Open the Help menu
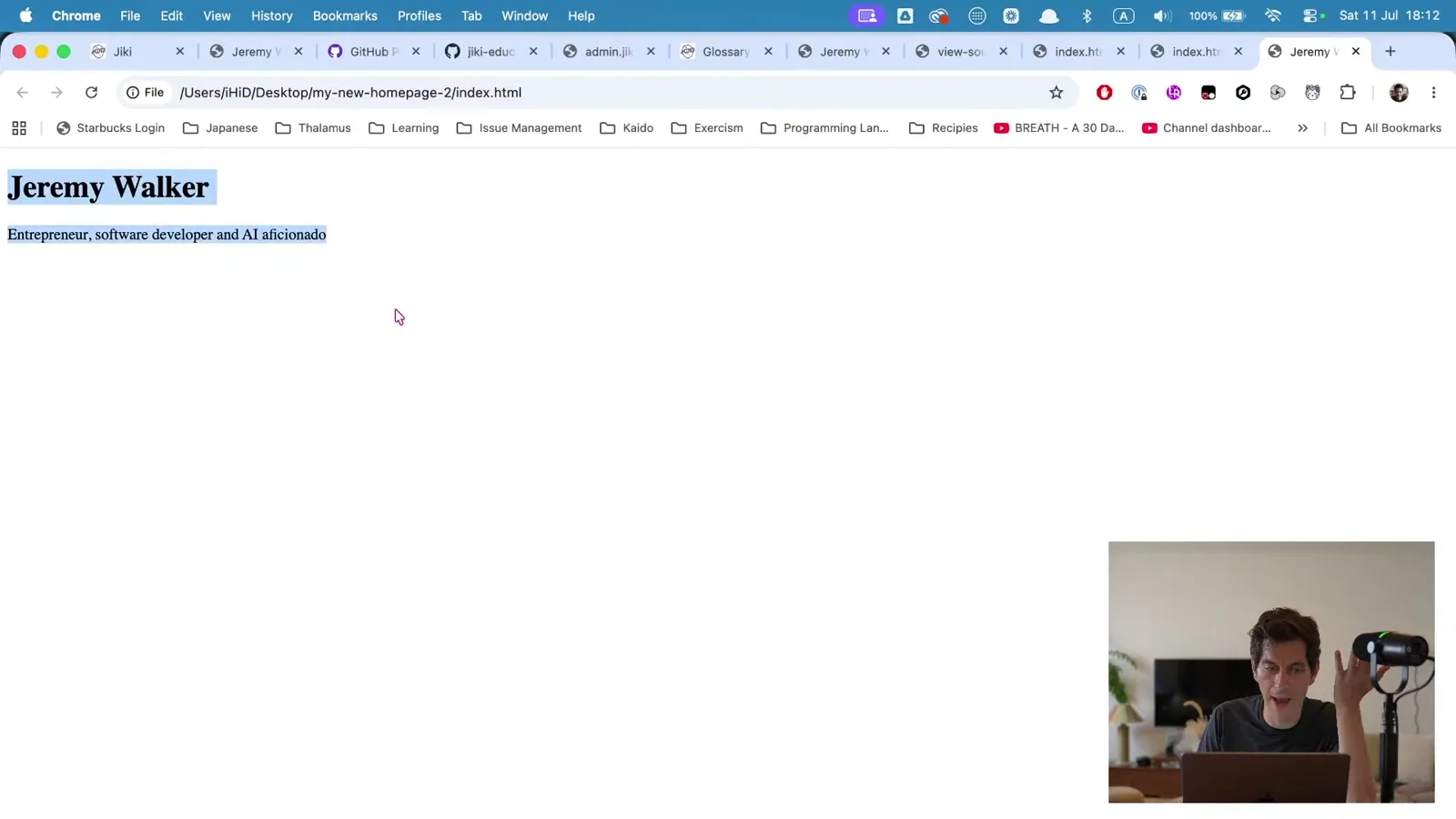This screenshot has height=819, width=1456. pyautogui.click(x=581, y=15)
